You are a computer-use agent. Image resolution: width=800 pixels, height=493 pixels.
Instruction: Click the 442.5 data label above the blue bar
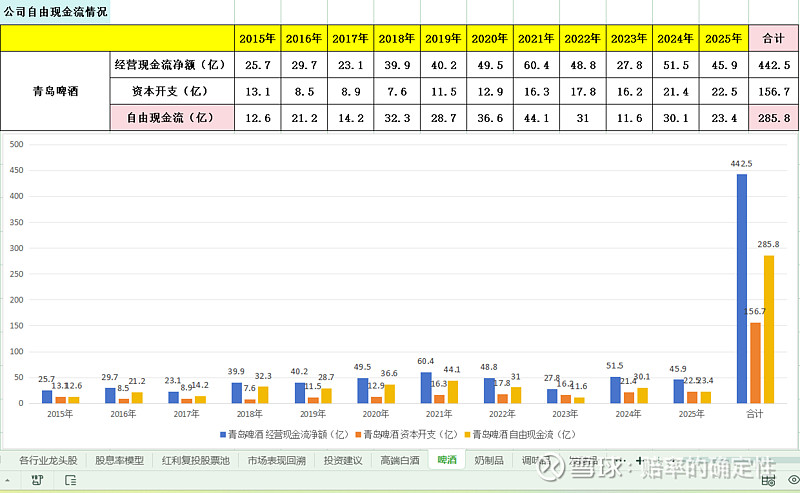(x=741, y=164)
